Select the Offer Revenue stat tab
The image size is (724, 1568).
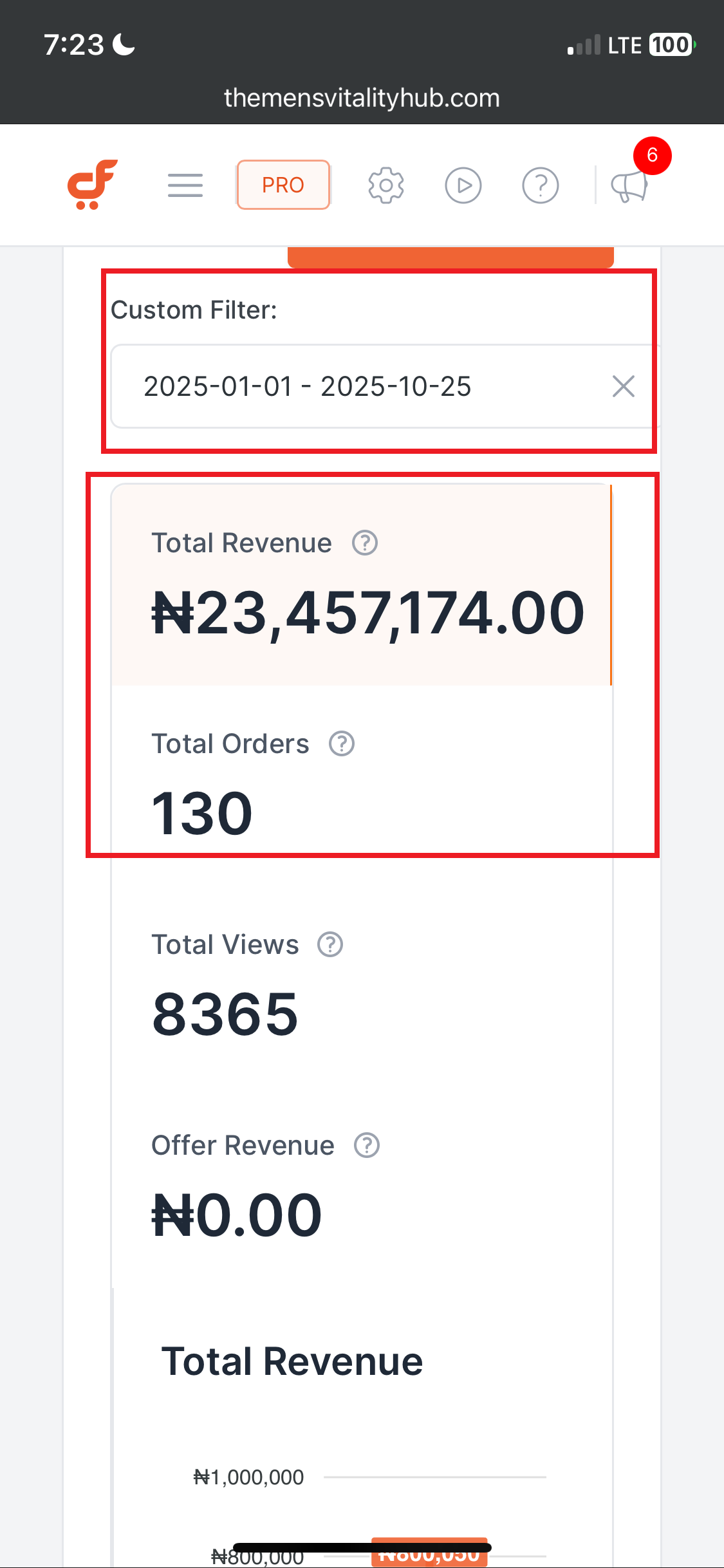360,1186
